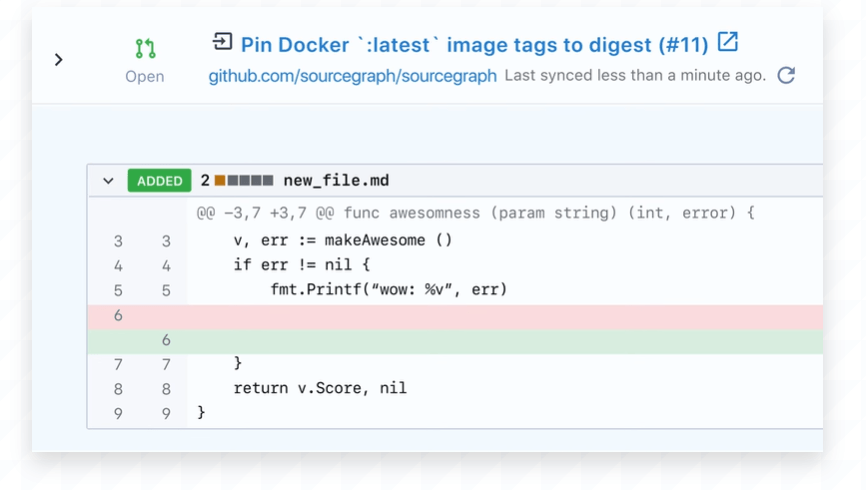Viewport: 866px width, 490px height.
Task: Click the 'Open' status label
Action: [145, 77]
